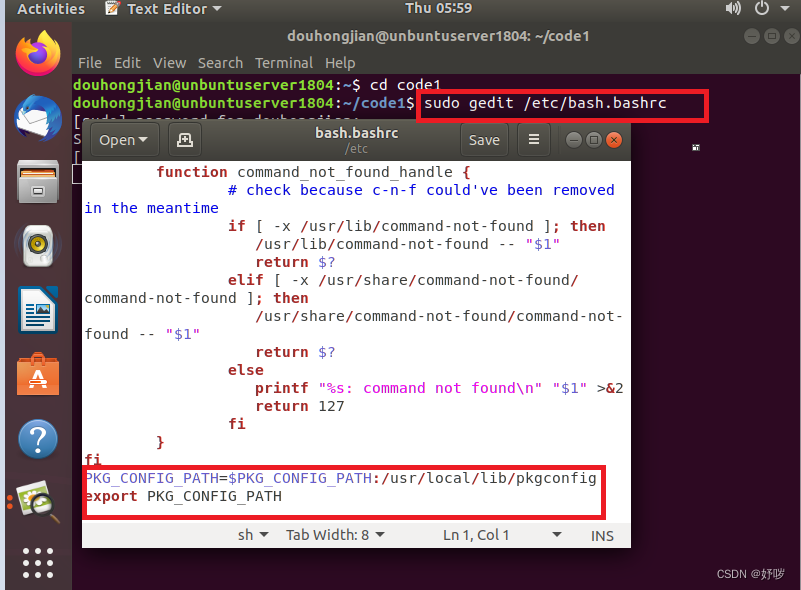Click the terminal title douhongjian@unbuntuserver1804
Image resolution: width=801 pixels, height=590 pixels.
pyautogui.click(x=438, y=36)
